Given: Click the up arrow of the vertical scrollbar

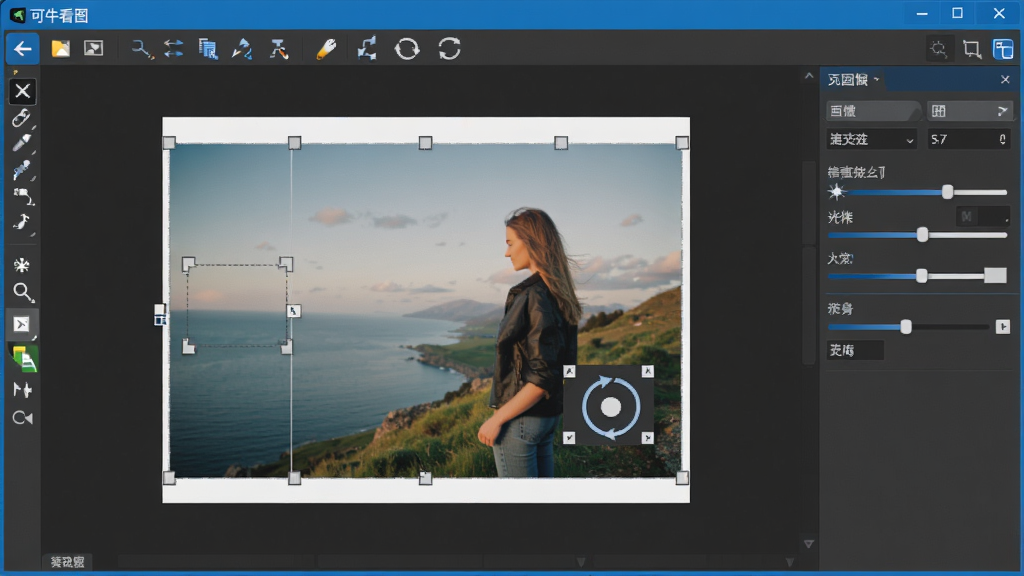Looking at the screenshot, I should click(x=809, y=76).
